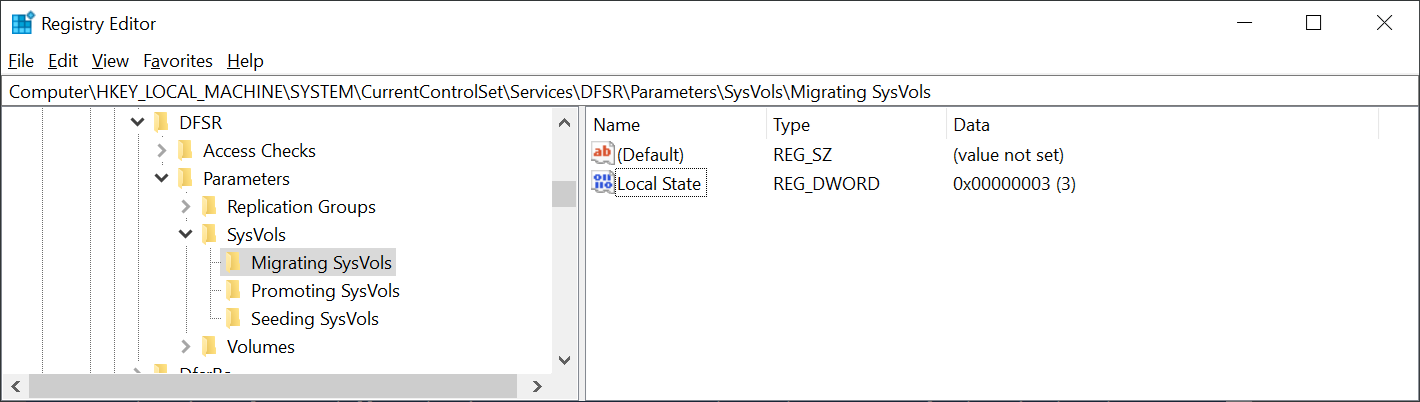Select the Access Checks key
1420x402 pixels.
[x=259, y=151]
